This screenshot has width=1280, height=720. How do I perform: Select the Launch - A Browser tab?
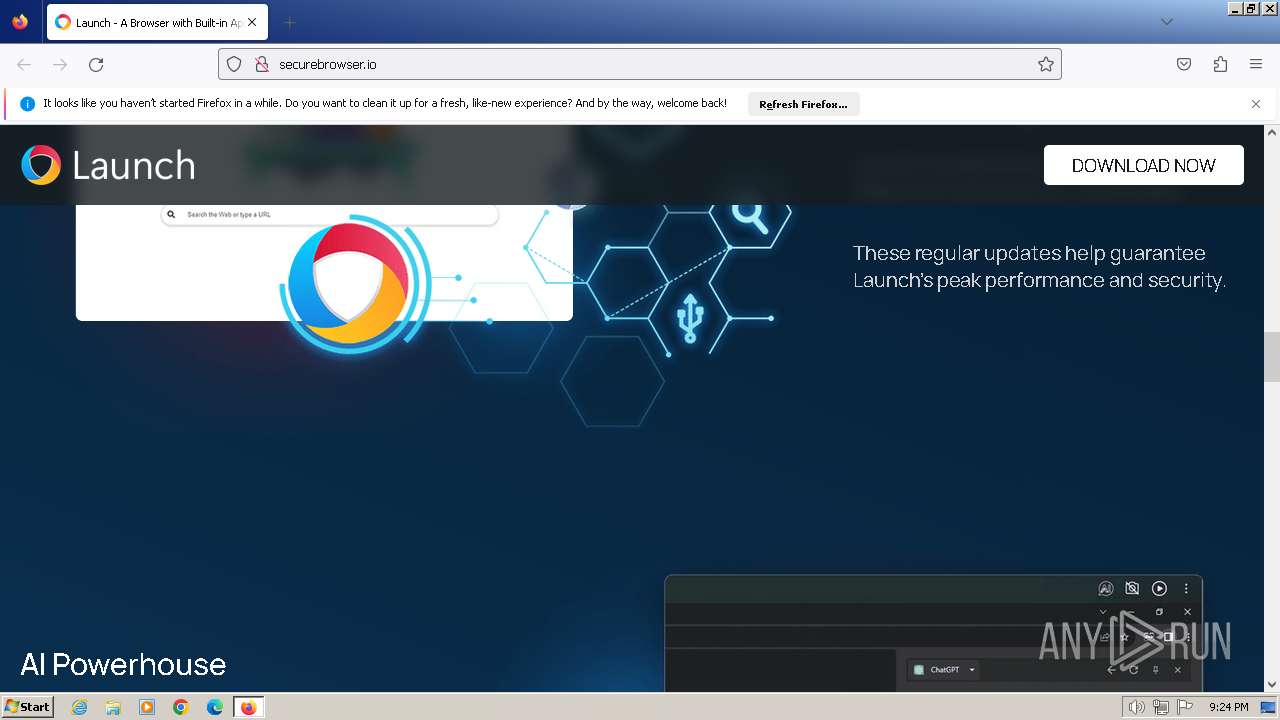pyautogui.click(x=157, y=22)
